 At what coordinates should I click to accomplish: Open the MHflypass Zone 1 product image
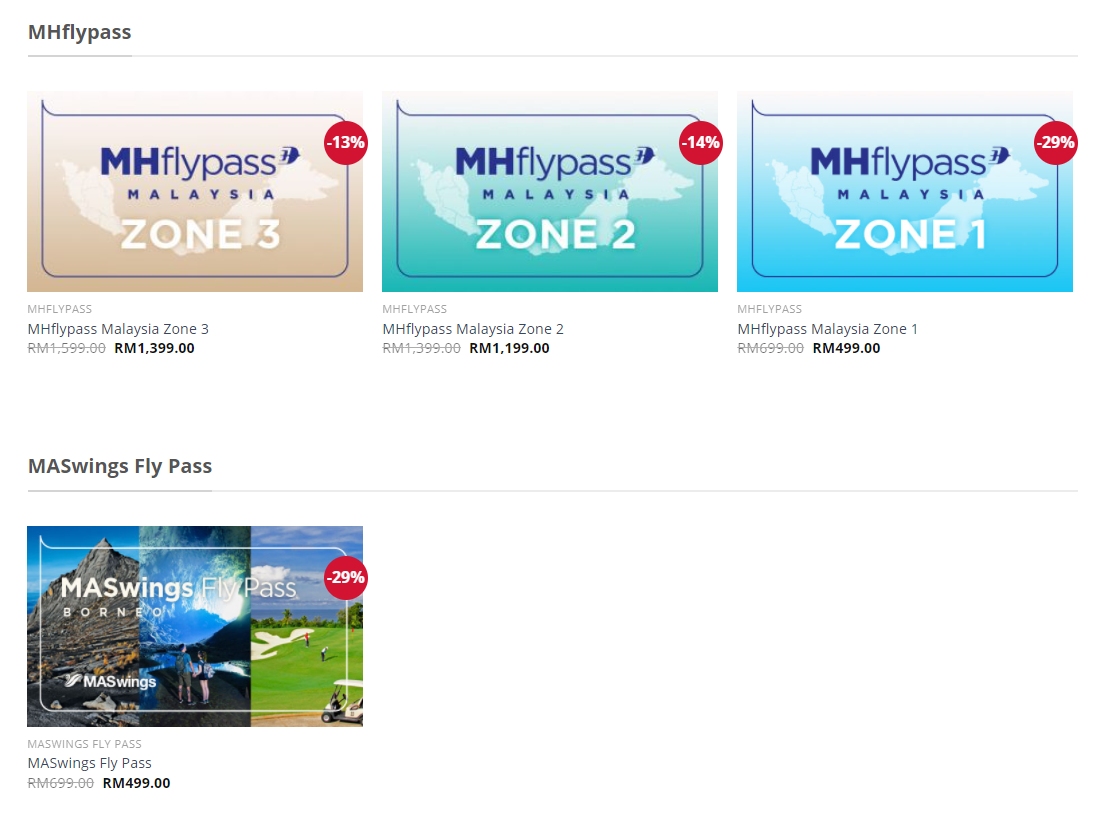904,192
